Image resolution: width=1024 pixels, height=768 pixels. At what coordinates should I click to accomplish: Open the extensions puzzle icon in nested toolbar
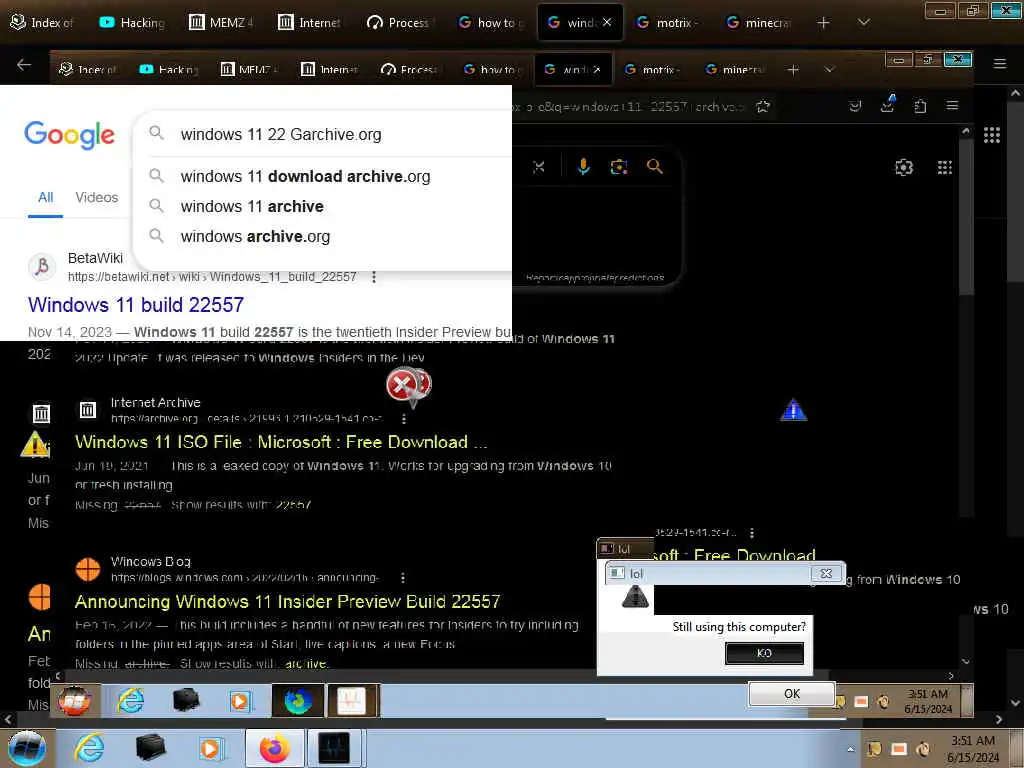(x=920, y=106)
